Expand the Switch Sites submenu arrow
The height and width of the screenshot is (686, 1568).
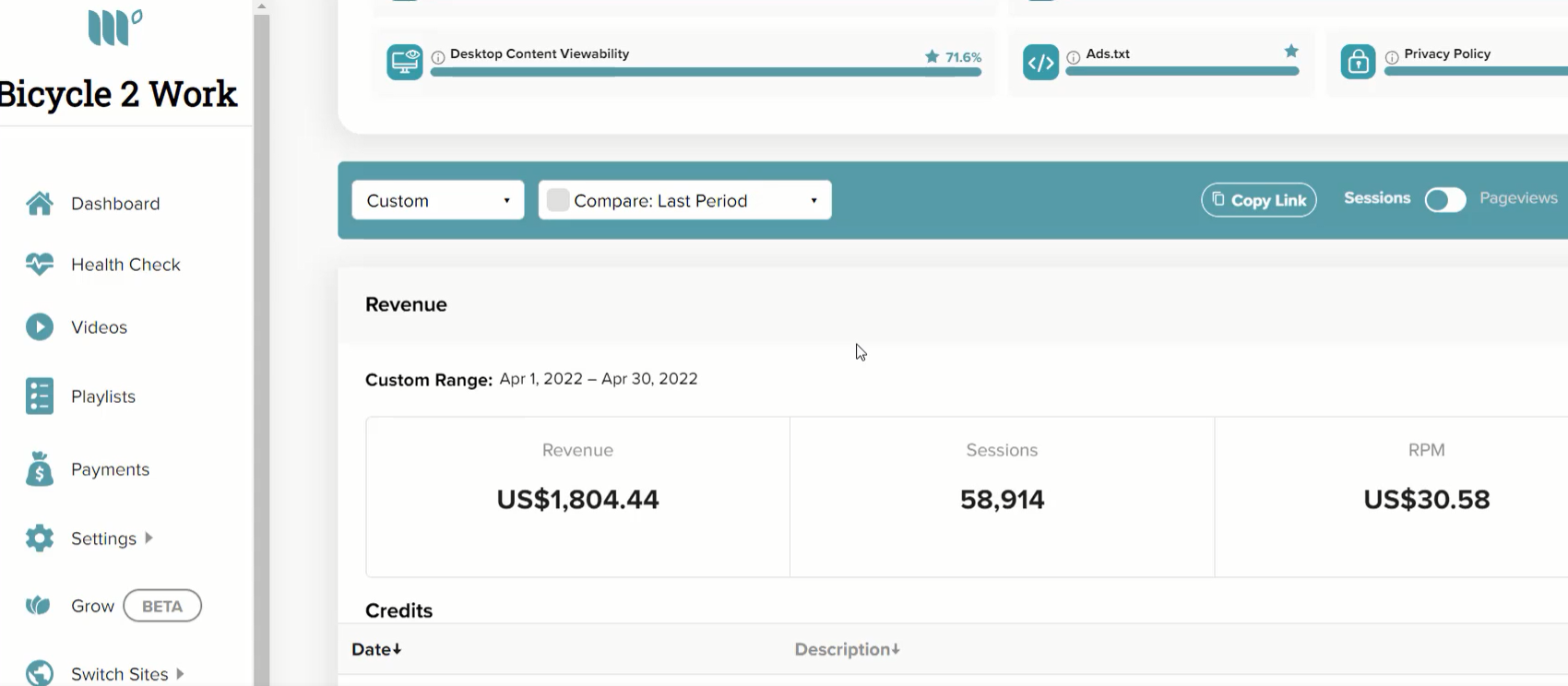(180, 674)
